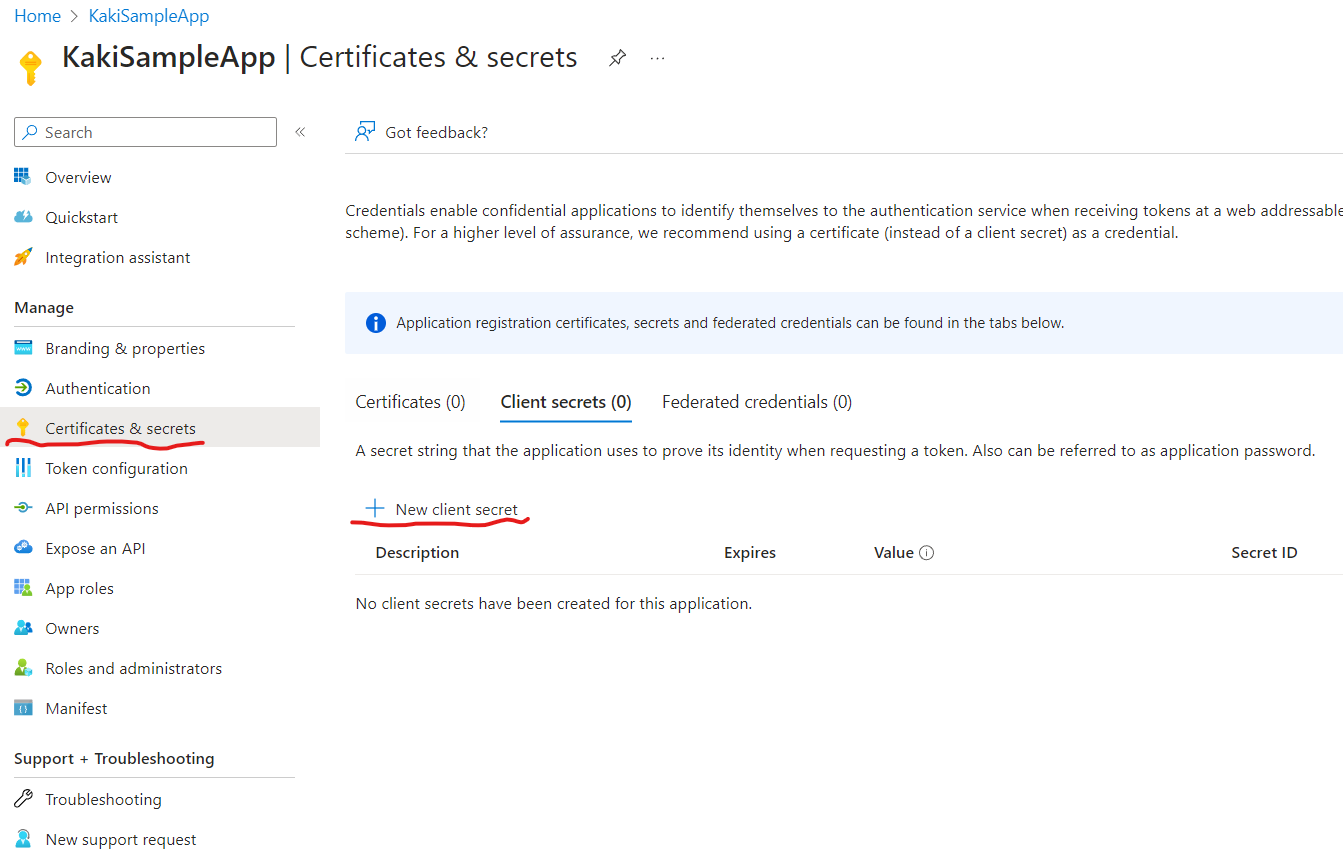This screenshot has width=1343, height=864.
Task: Click the API permissions icon
Action: pyautogui.click(x=23, y=508)
